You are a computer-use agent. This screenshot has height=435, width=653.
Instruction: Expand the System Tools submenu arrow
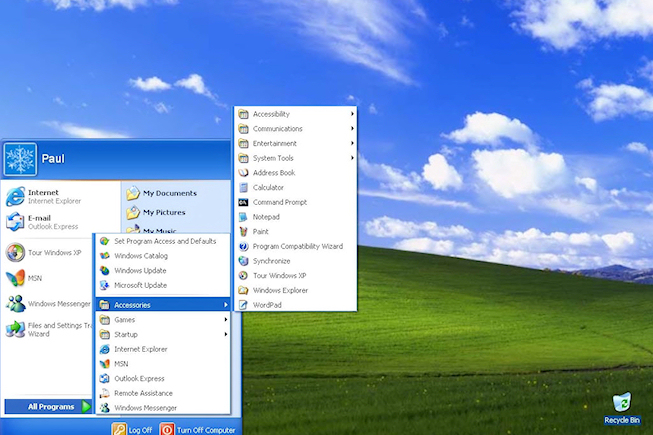click(352, 158)
